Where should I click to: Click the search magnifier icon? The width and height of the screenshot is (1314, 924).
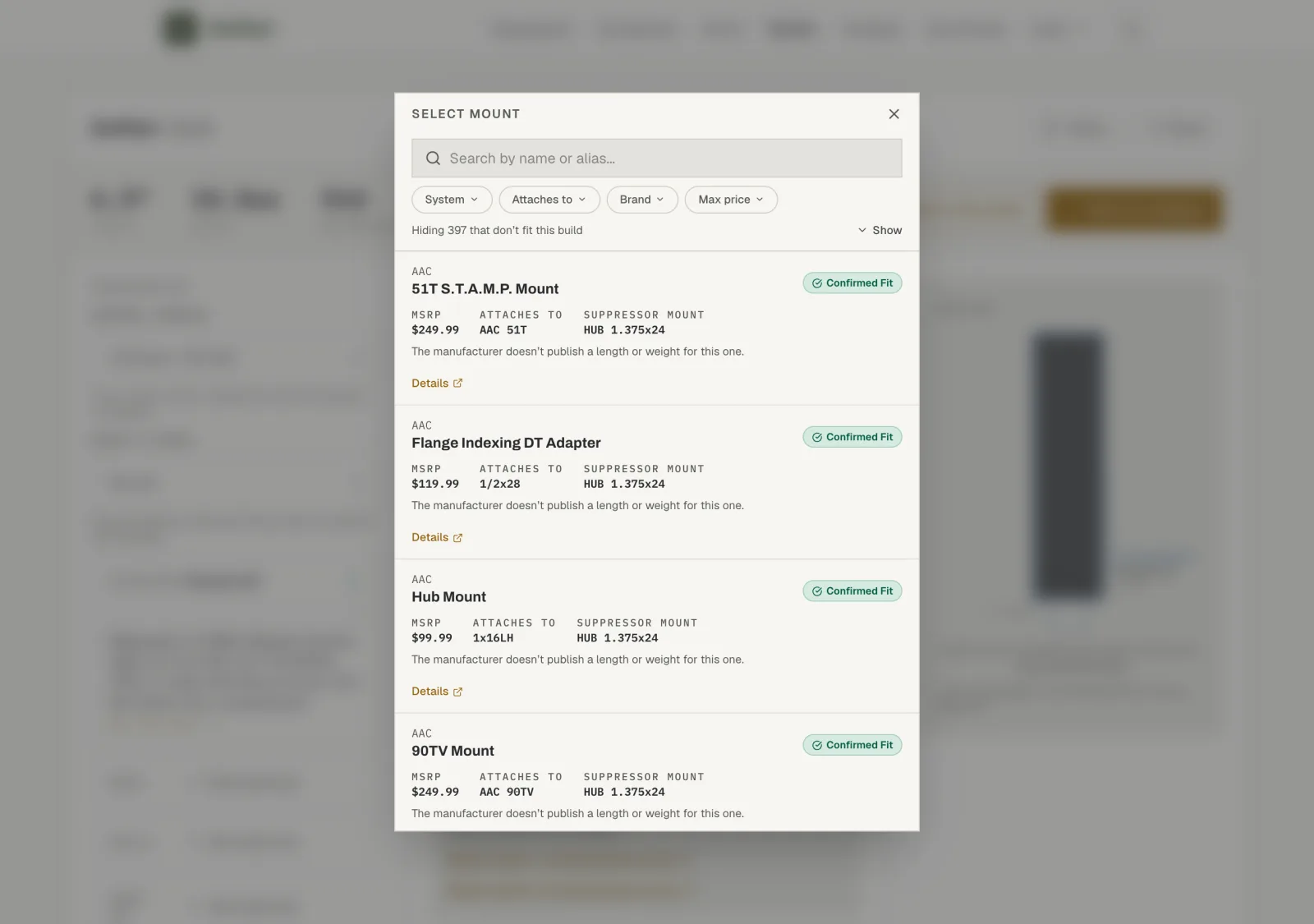pos(433,159)
